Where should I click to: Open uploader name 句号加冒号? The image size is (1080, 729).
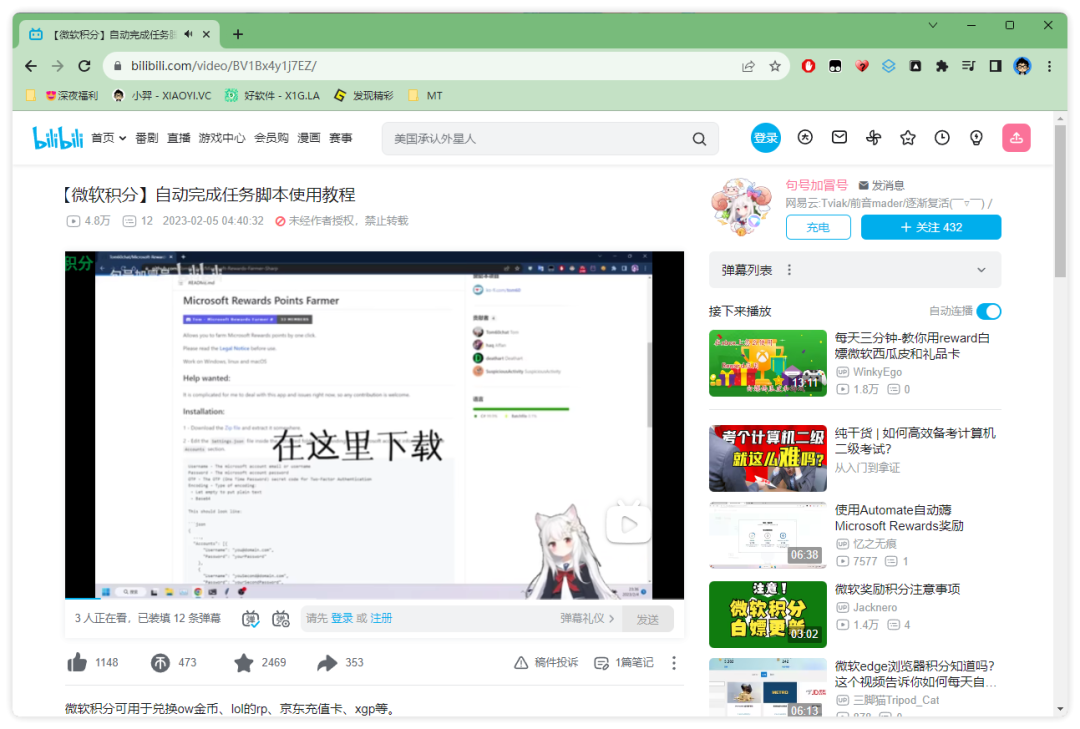816,185
